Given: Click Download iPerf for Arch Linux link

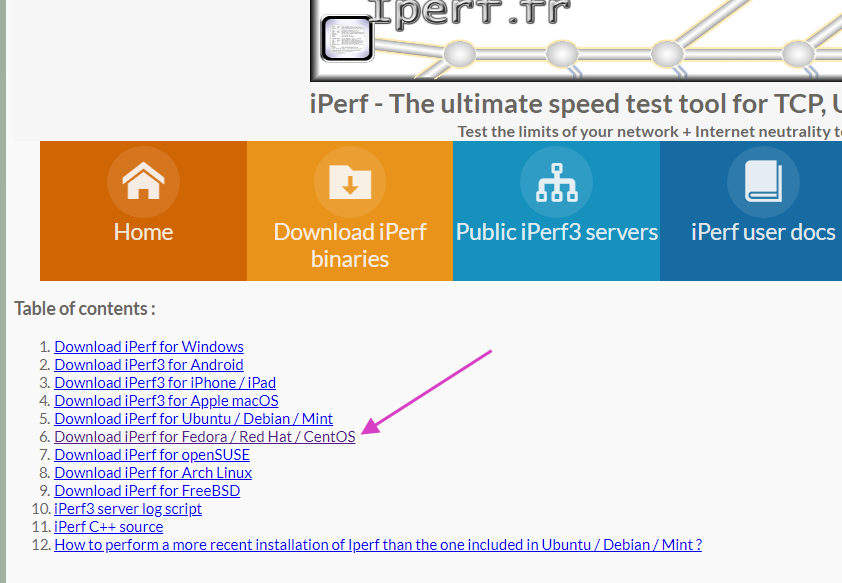Looking at the screenshot, I should tap(152, 472).
